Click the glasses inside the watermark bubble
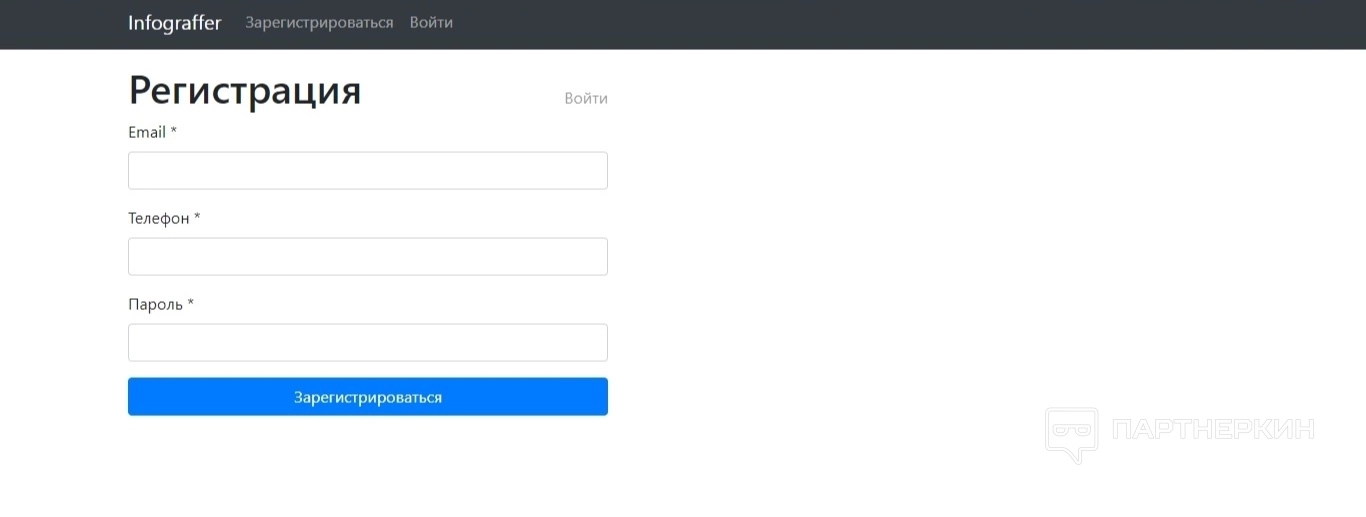1366x517 pixels. tap(1071, 429)
